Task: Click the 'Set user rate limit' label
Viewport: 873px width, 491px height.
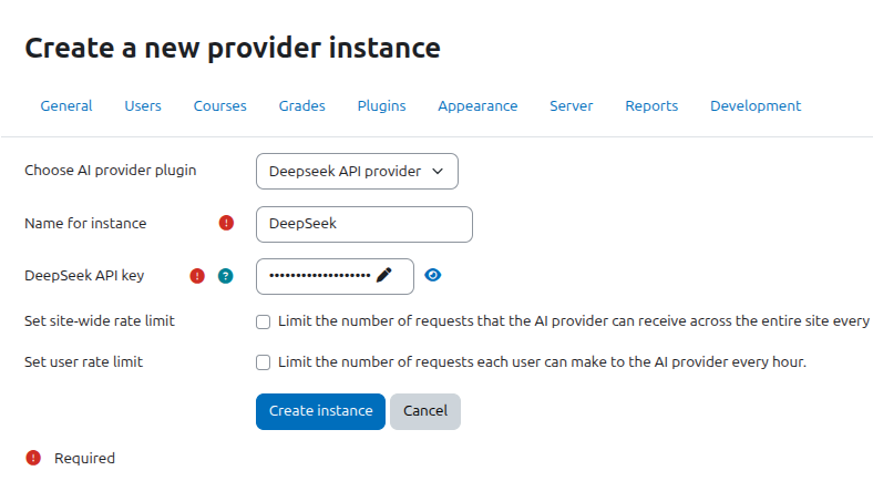Action: point(84,362)
